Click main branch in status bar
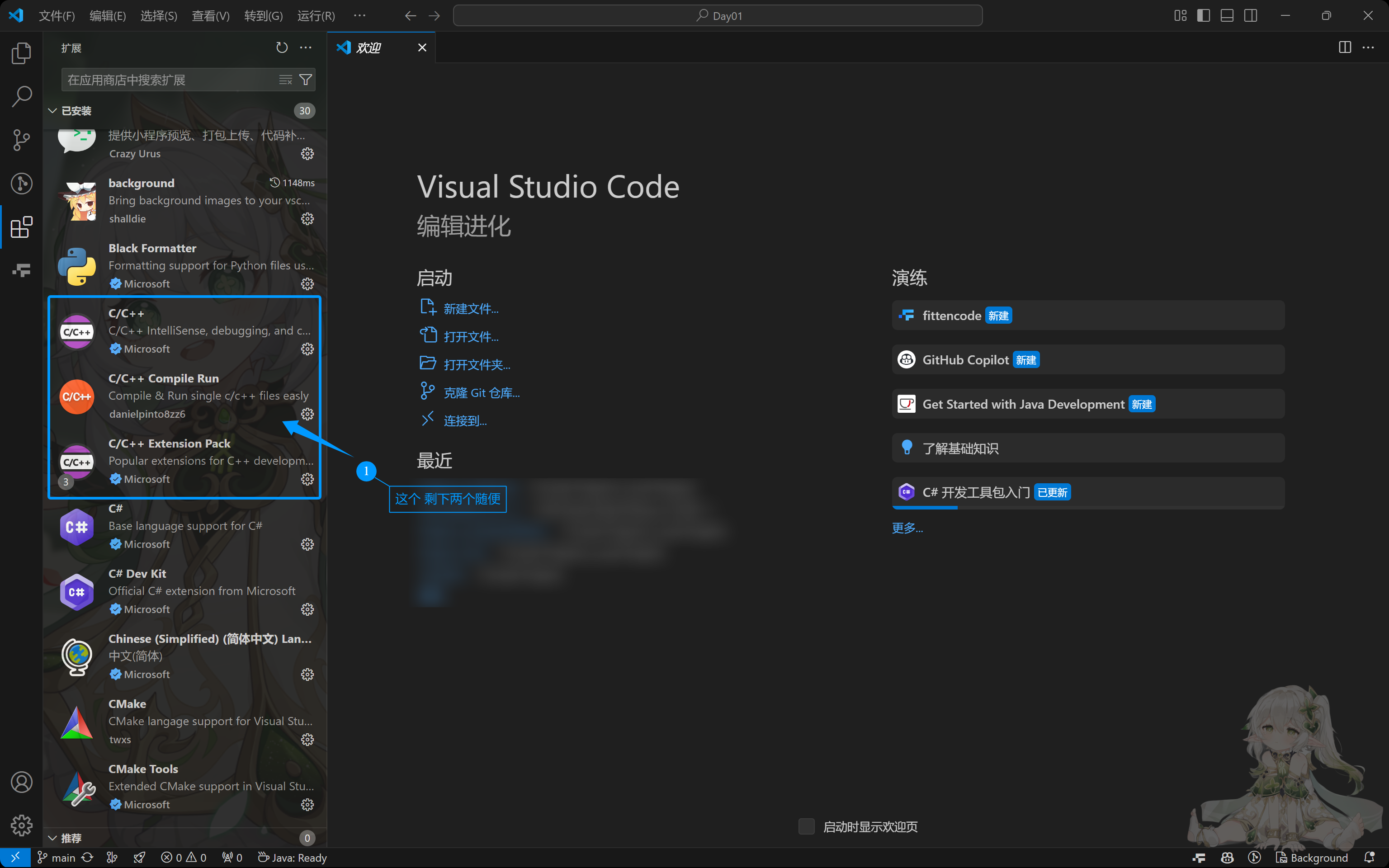This screenshot has height=868, width=1389. pyautogui.click(x=57, y=858)
